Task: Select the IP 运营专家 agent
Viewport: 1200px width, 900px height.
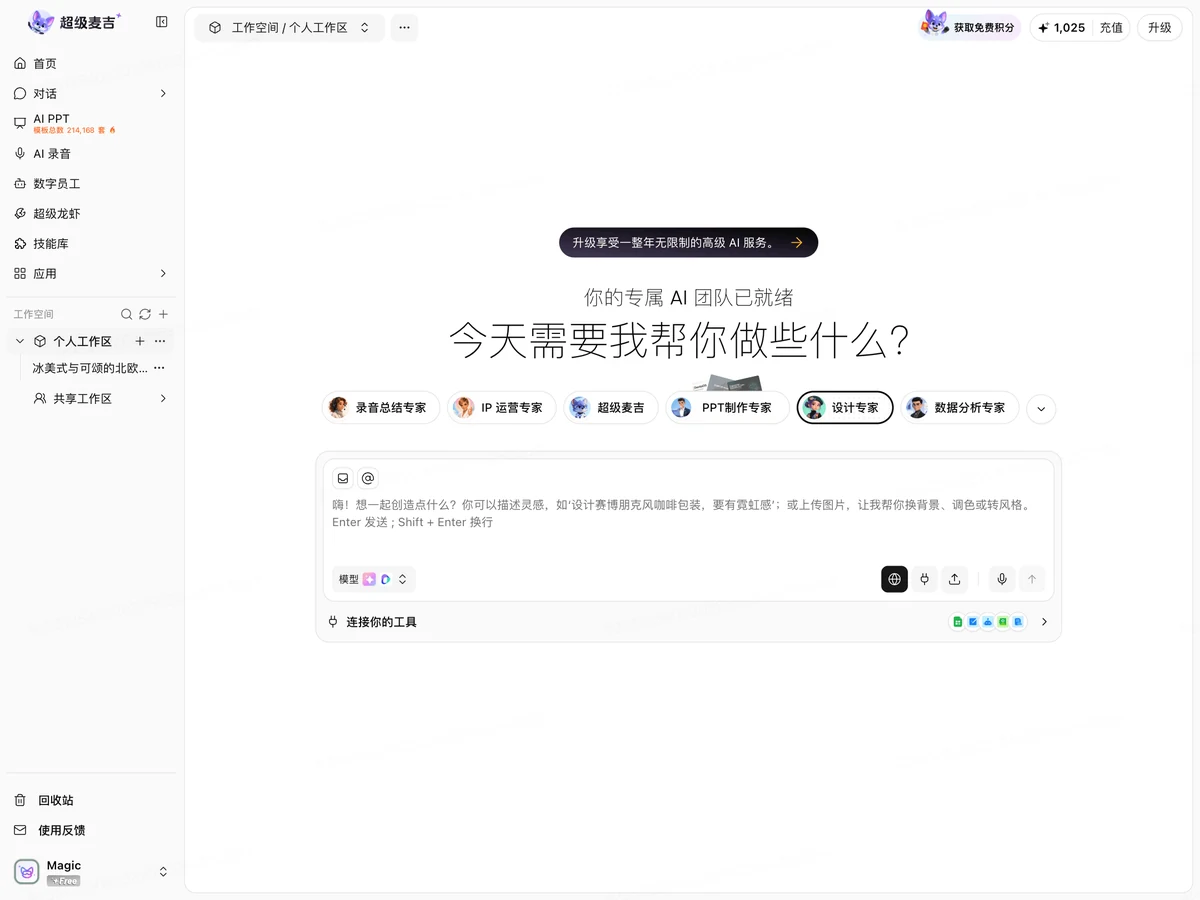Action: (x=502, y=408)
